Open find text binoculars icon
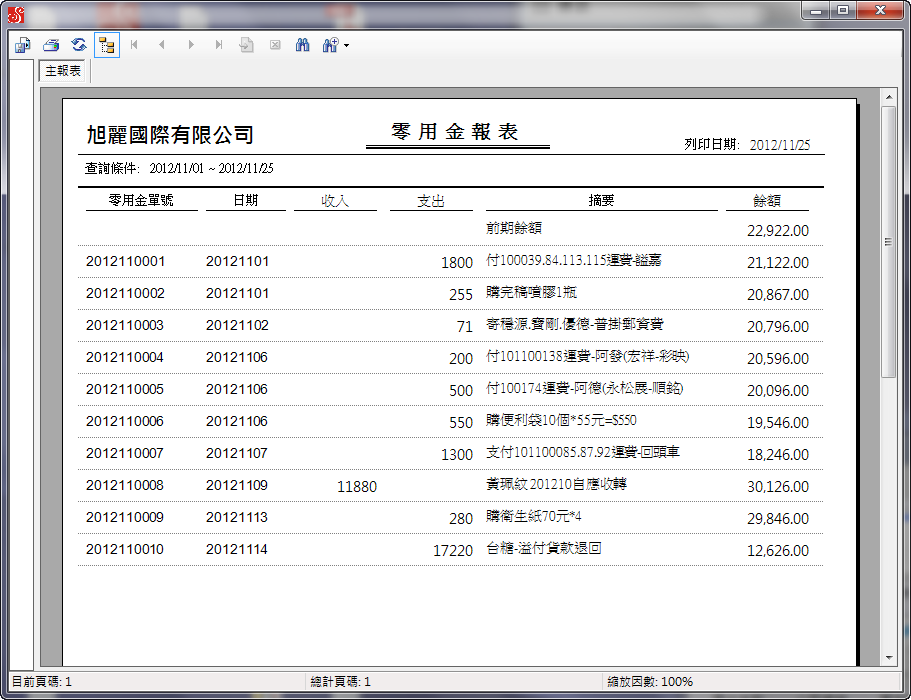This screenshot has width=911, height=700. point(303,45)
